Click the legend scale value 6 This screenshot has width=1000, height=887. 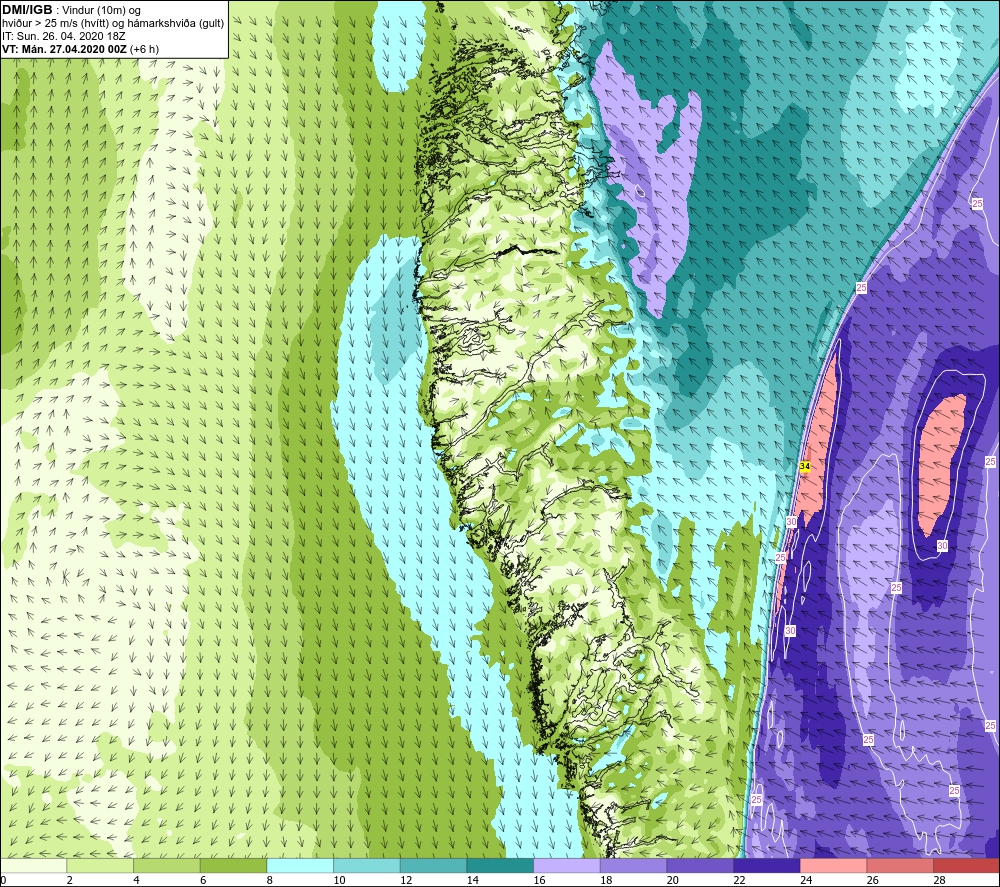click(203, 880)
